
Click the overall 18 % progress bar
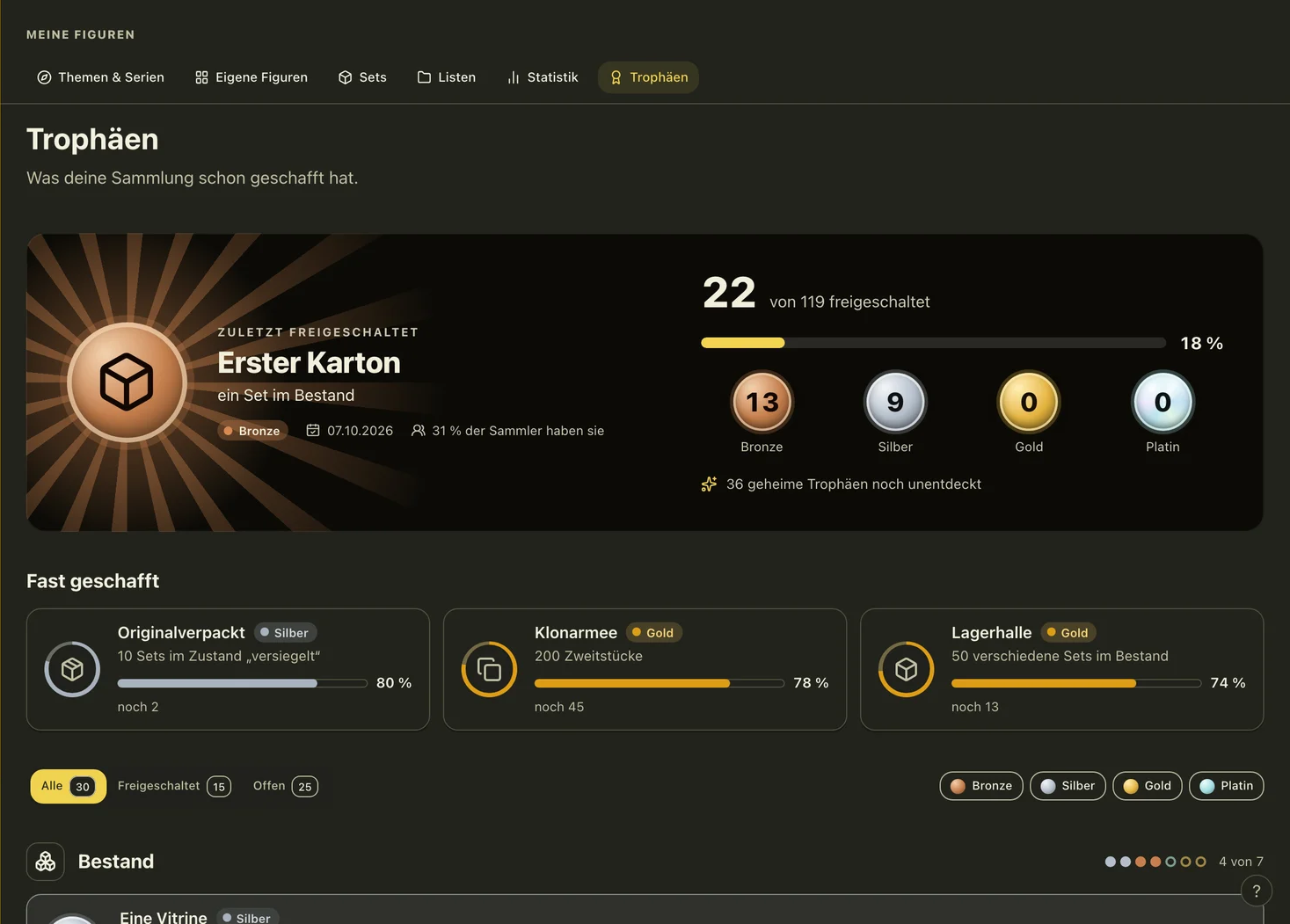click(934, 343)
